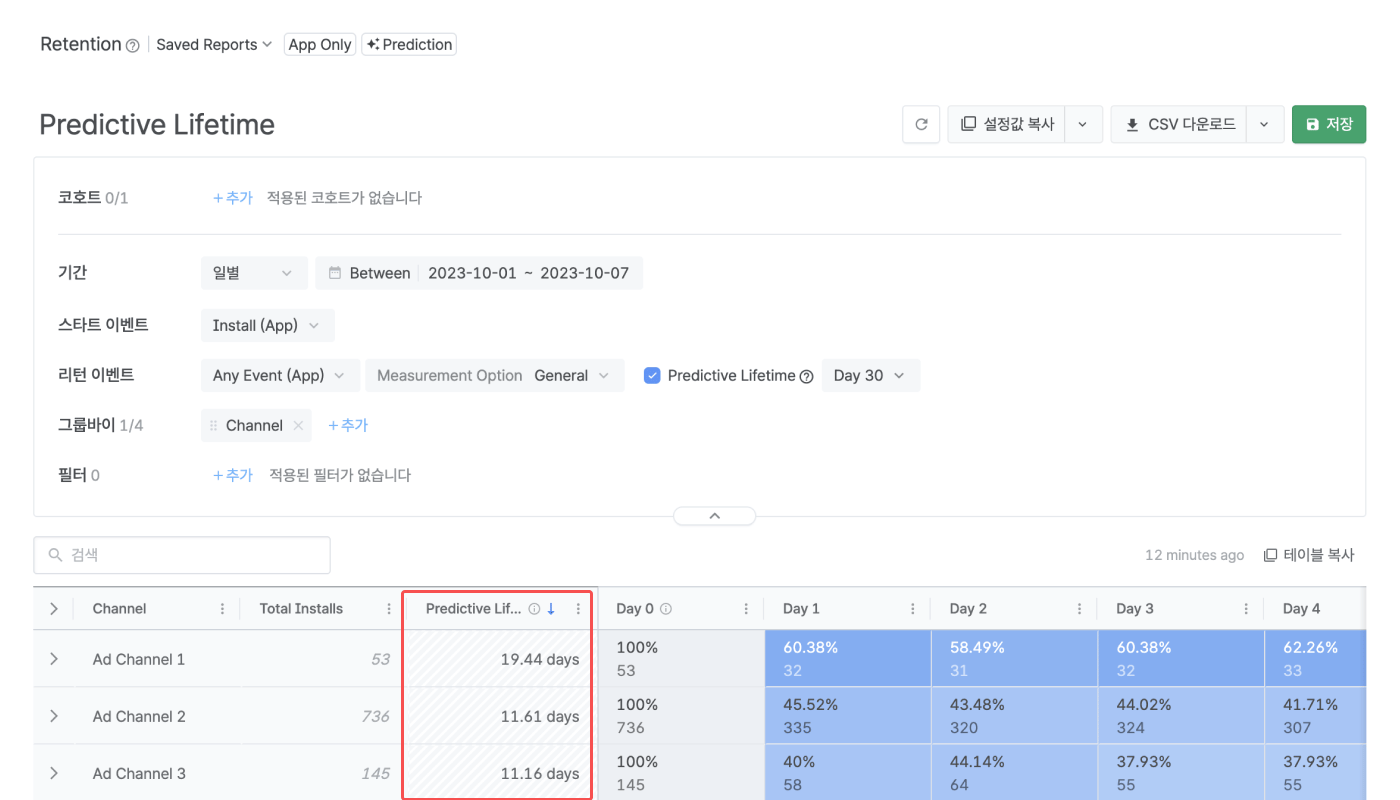Open the Install (App) start event dropdown
This screenshot has height=800, width=1400.
(x=267, y=325)
